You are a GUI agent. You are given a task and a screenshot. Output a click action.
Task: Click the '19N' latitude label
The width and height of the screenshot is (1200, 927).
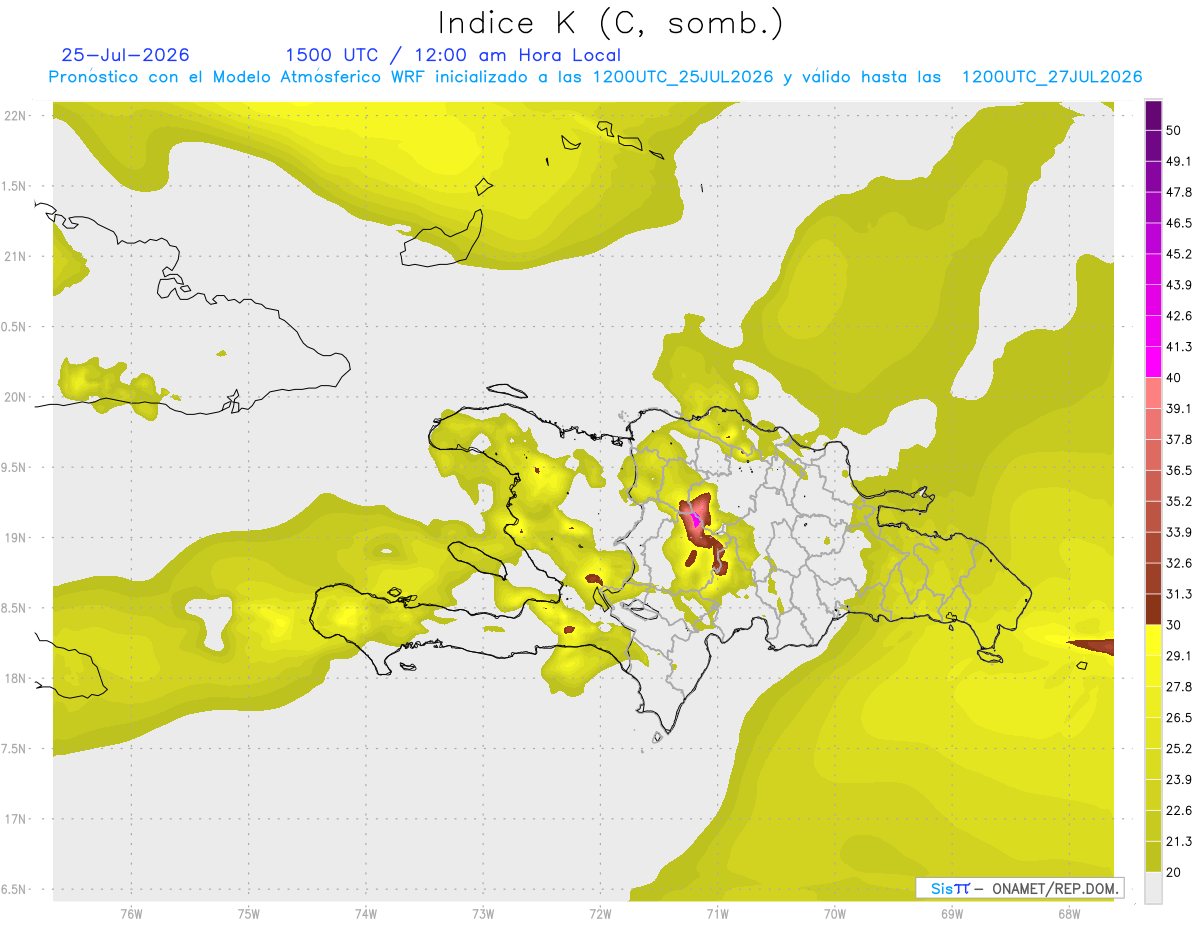[16, 537]
